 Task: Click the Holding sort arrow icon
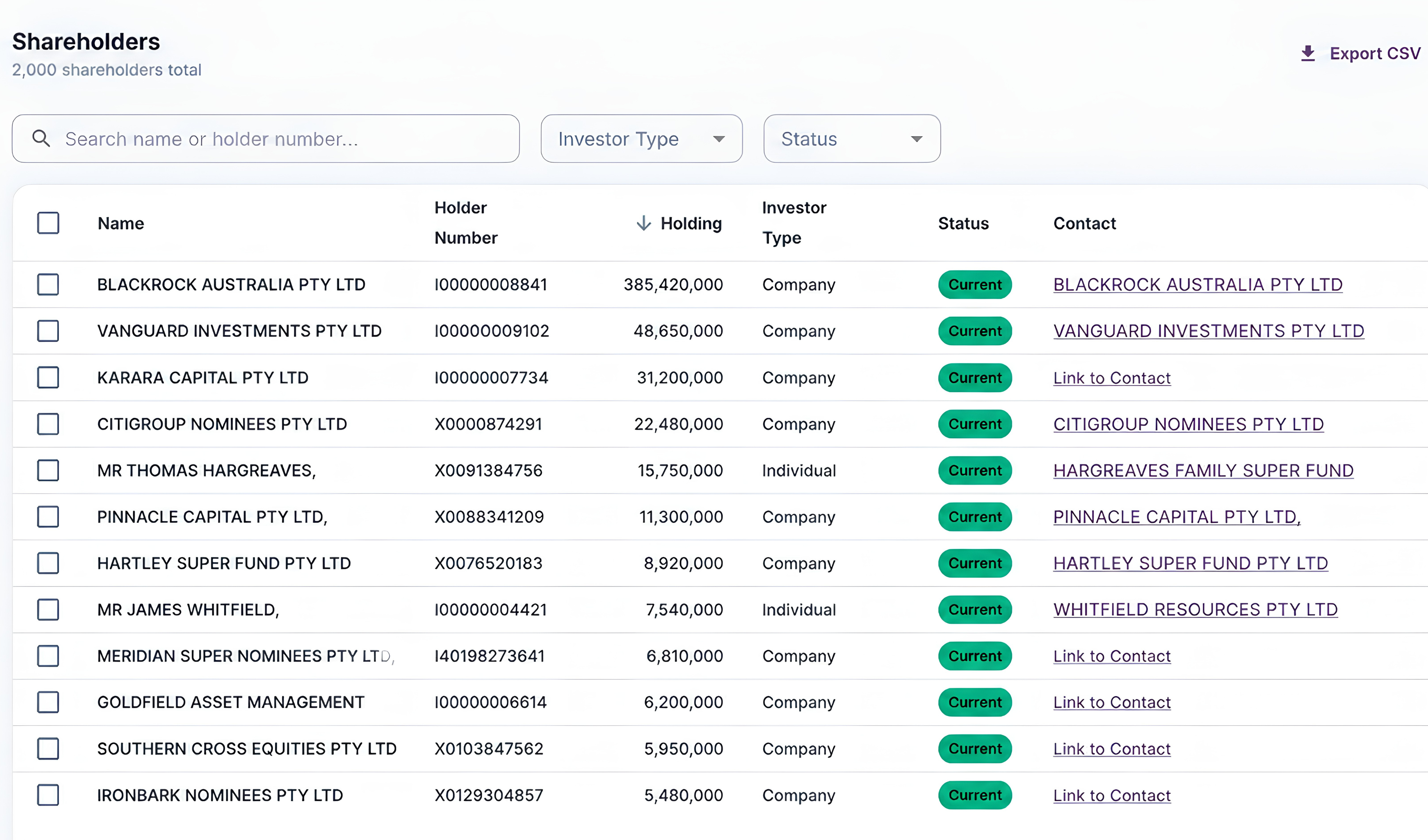(643, 223)
